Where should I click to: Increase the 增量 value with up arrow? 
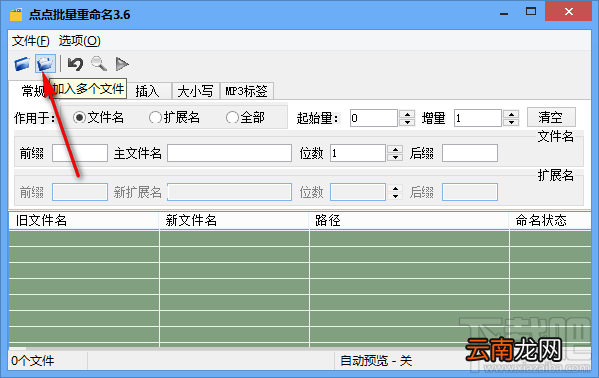(511, 114)
